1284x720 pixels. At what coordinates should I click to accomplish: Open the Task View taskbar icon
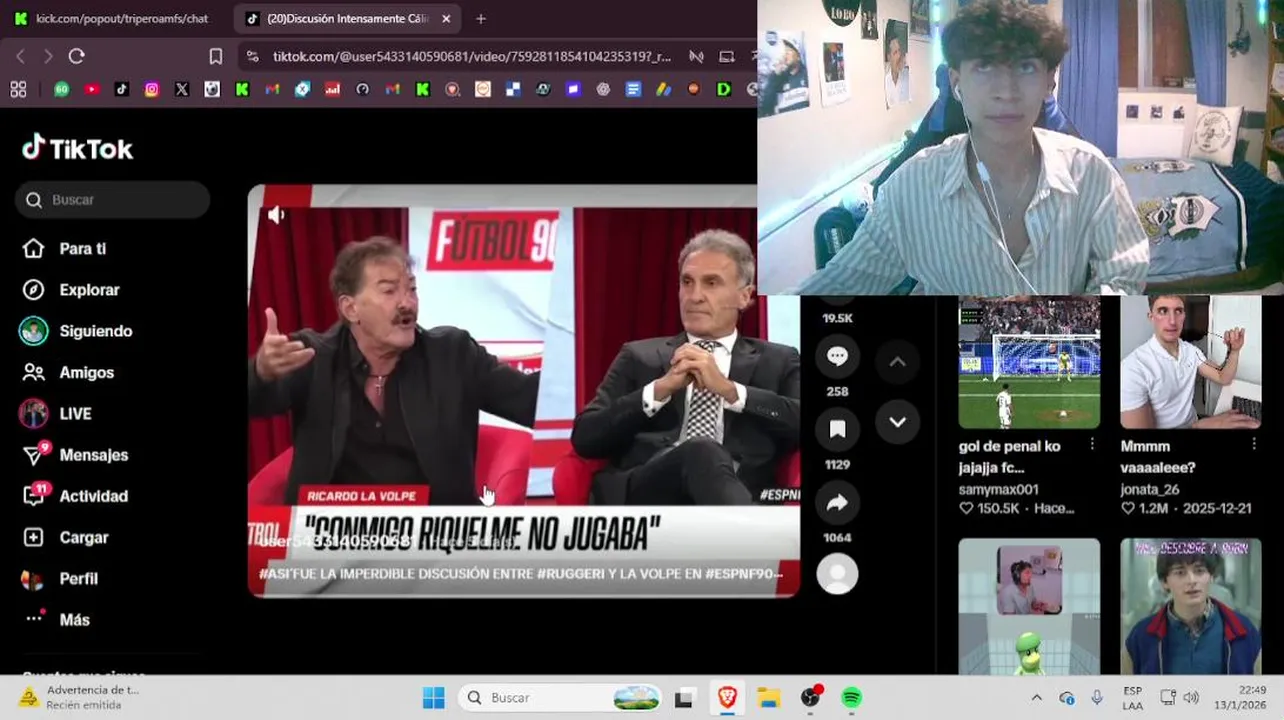coord(684,698)
